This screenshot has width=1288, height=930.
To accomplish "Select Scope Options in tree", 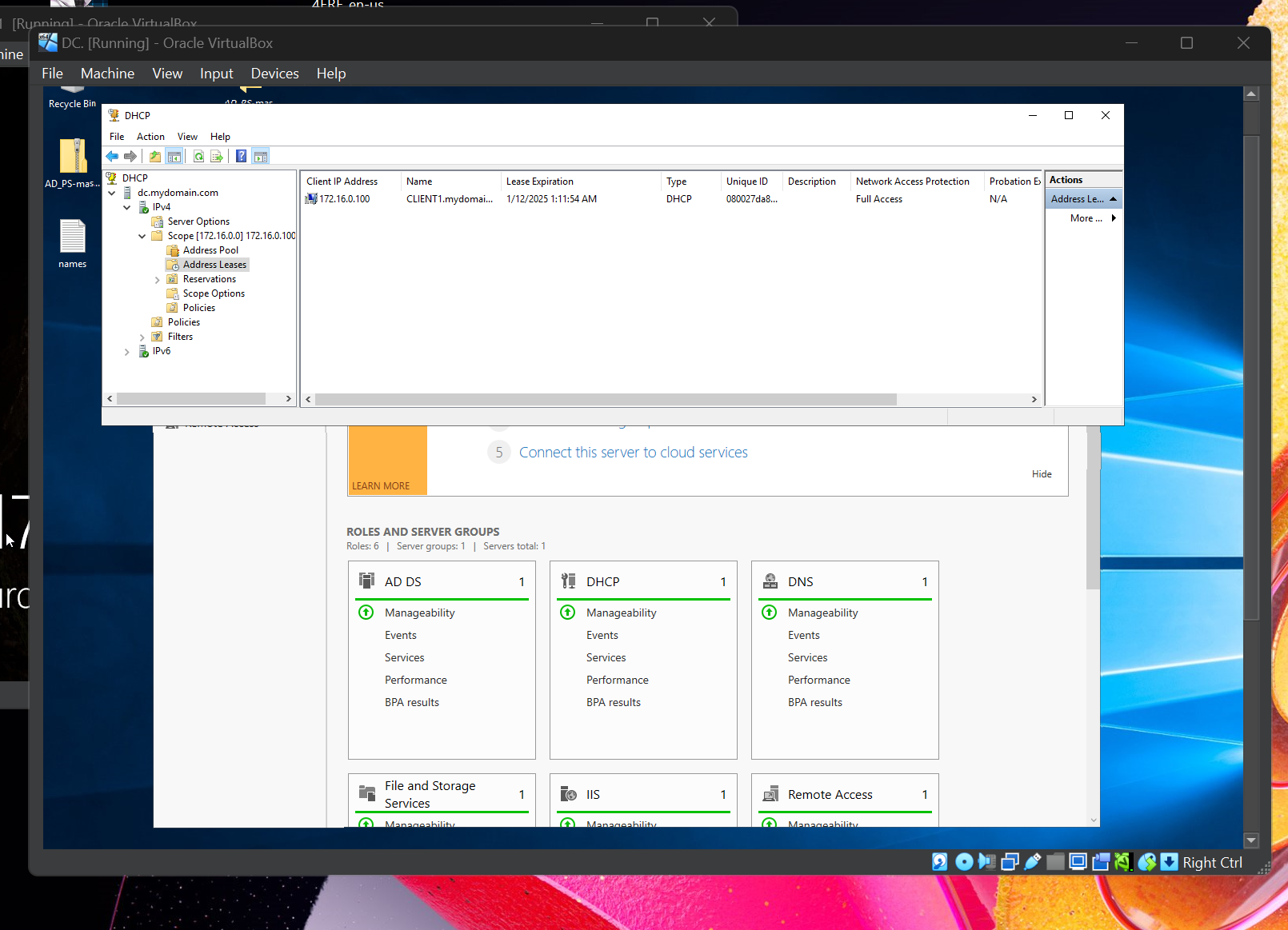I will [x=214, y=293].
